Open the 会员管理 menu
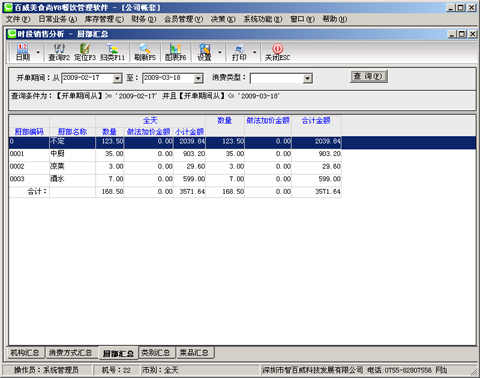This screenshot has width=480, height=378. (x=183, y=19)
